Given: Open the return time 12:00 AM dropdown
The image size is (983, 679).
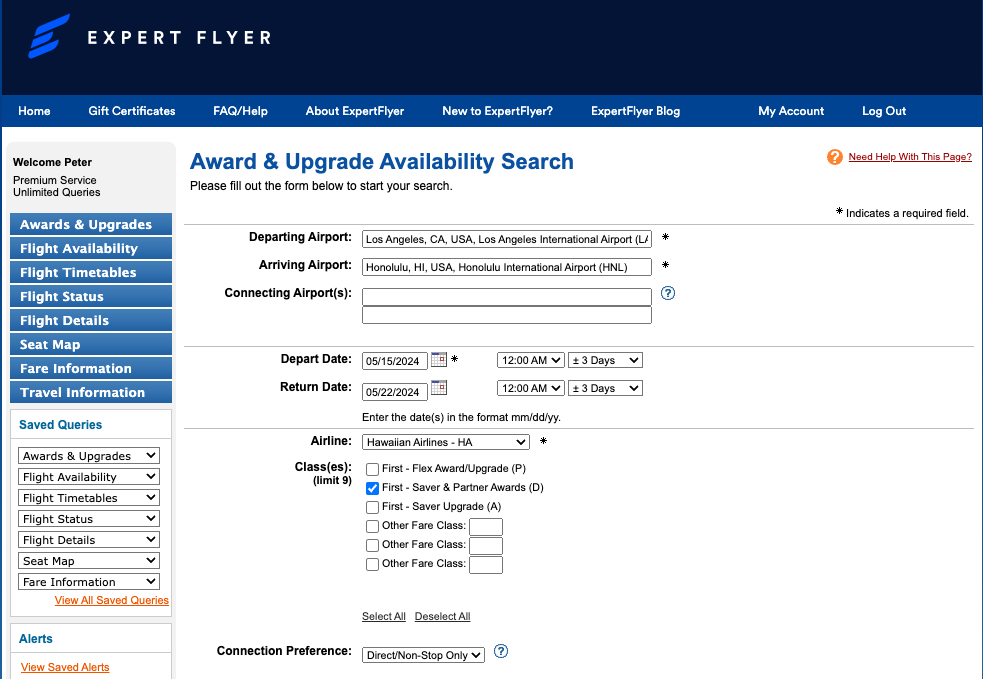Looking at the screenshot, I should 530,388.
